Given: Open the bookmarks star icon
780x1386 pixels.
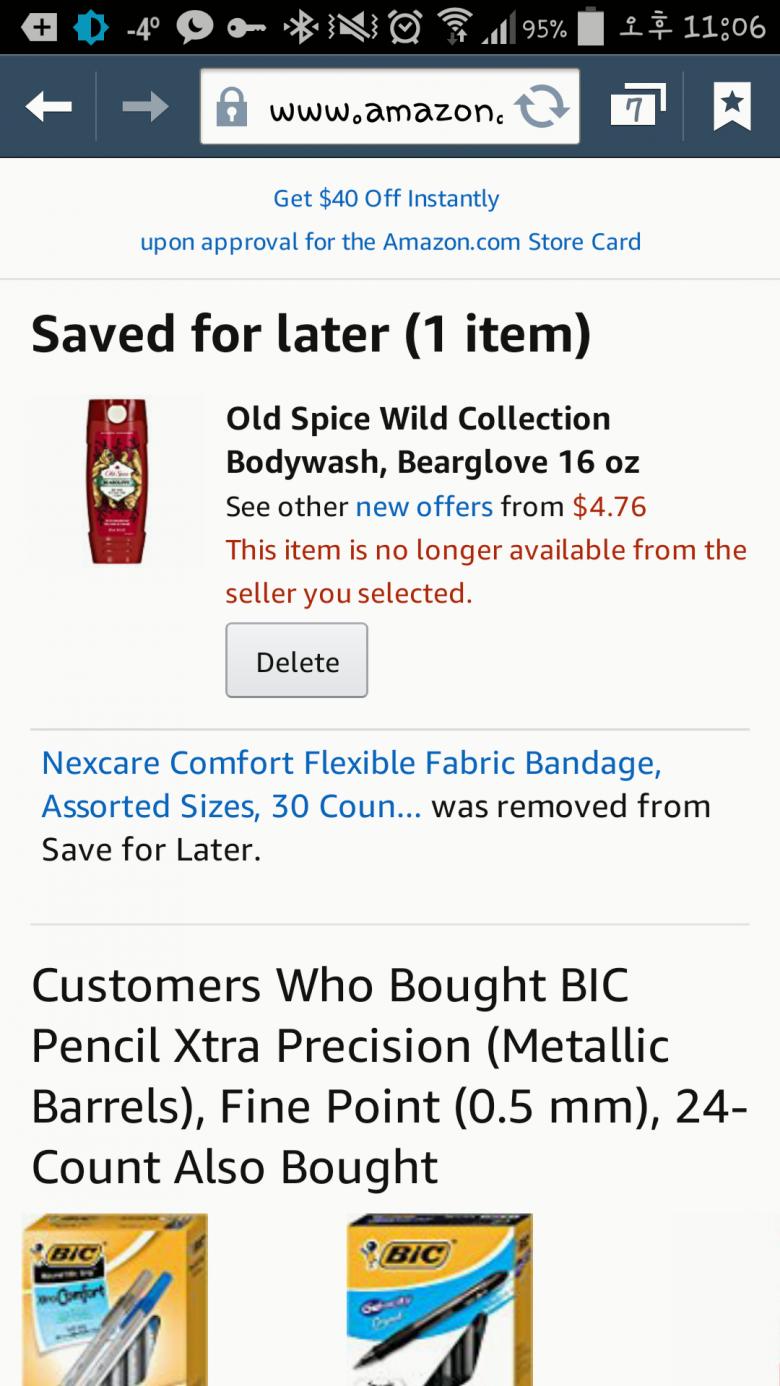Looking at the screenshot, I should point(732,105).
